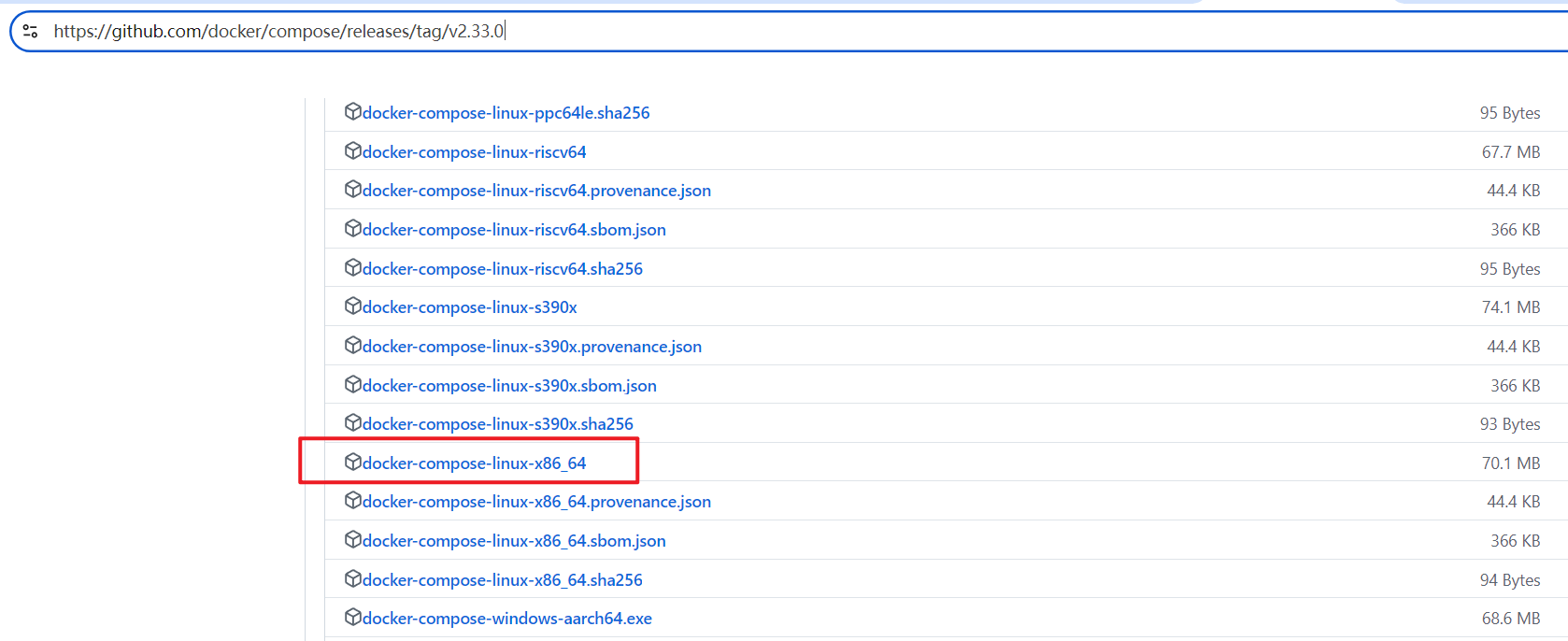Click the 68.6 MB size text
Screen dimensions: 1568x641
1511,619
